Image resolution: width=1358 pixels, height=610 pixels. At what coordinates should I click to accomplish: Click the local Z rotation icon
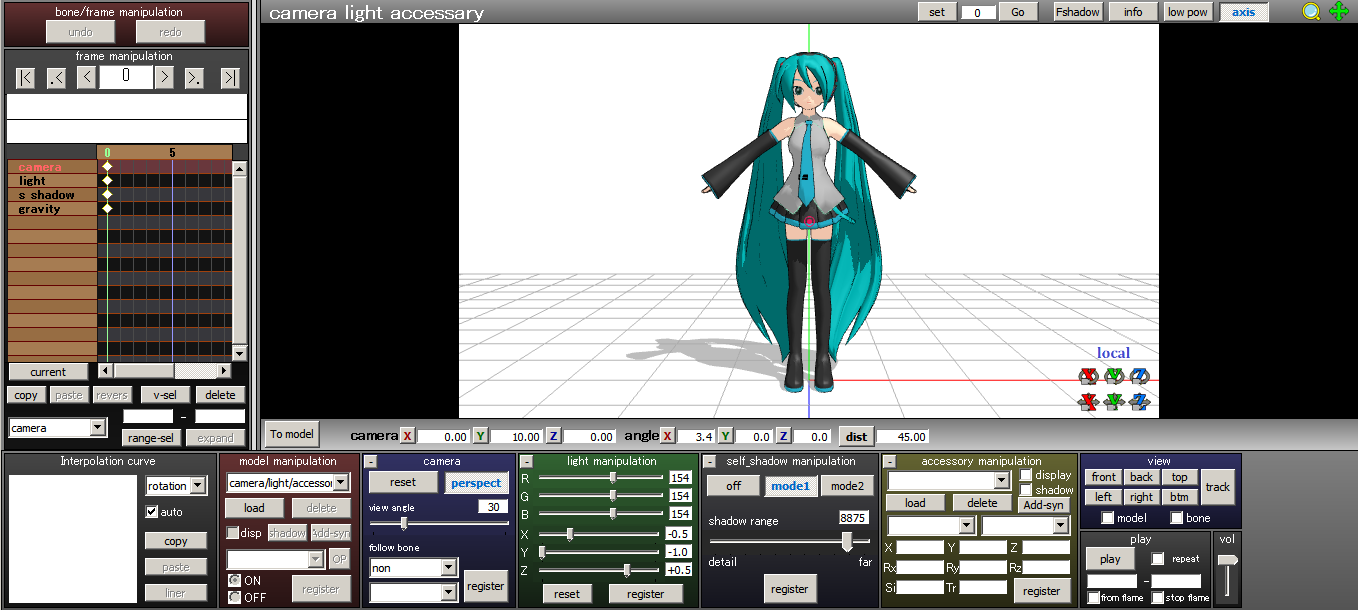[1140, 376]
